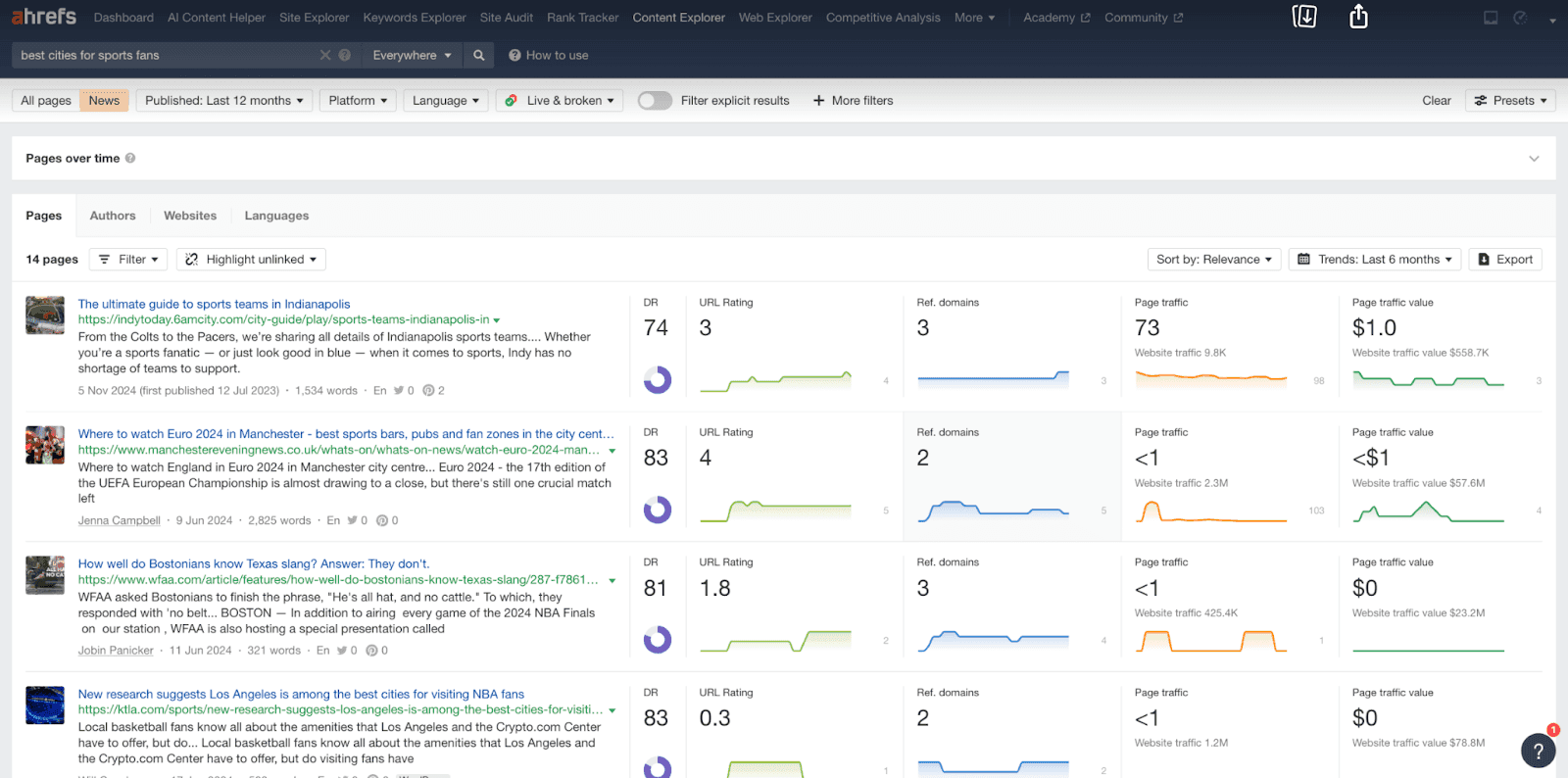This screenshot has height=778, width=1568.
Task: Open Trends: Last 6 months dropdown
Action: (1375, 259)
